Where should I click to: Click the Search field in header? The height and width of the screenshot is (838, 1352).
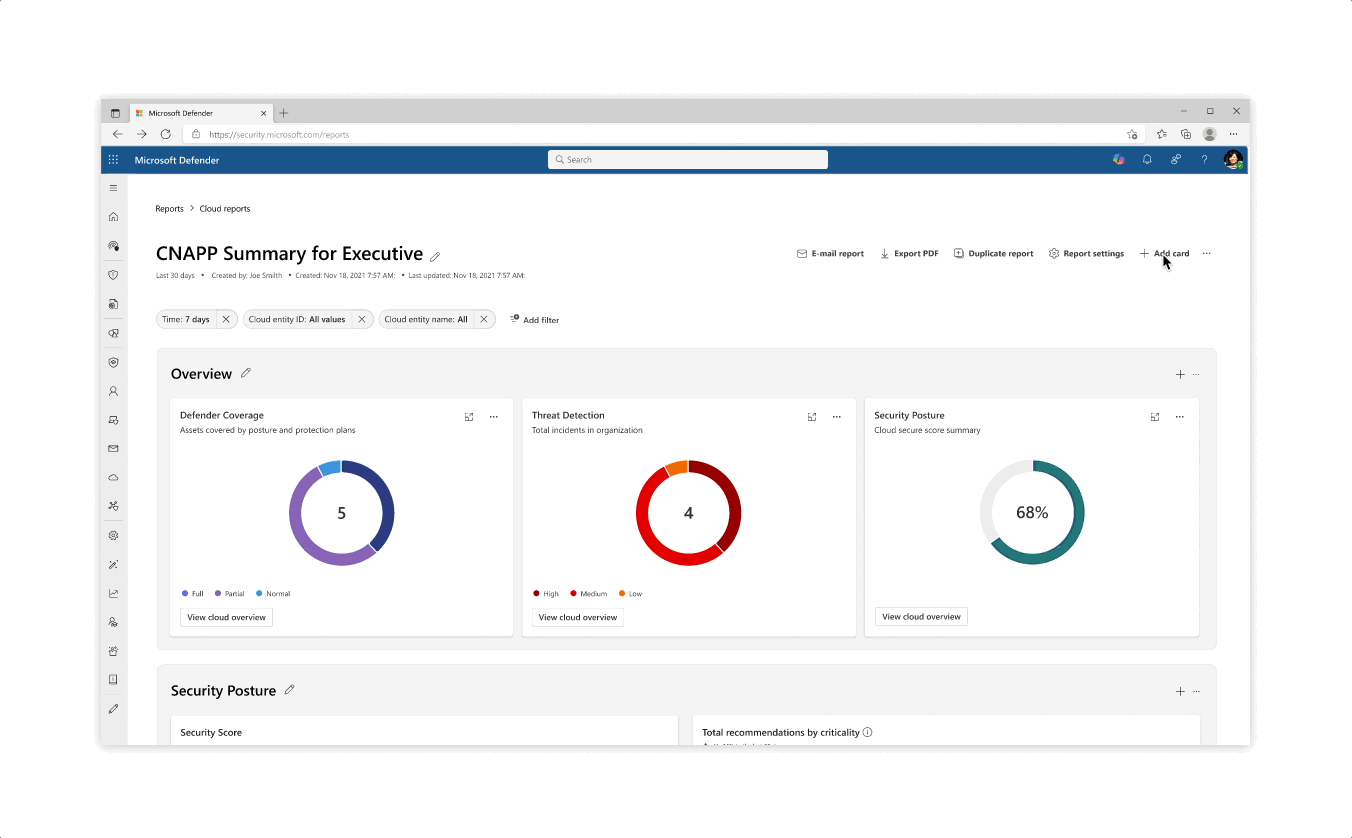pos(688,160)
